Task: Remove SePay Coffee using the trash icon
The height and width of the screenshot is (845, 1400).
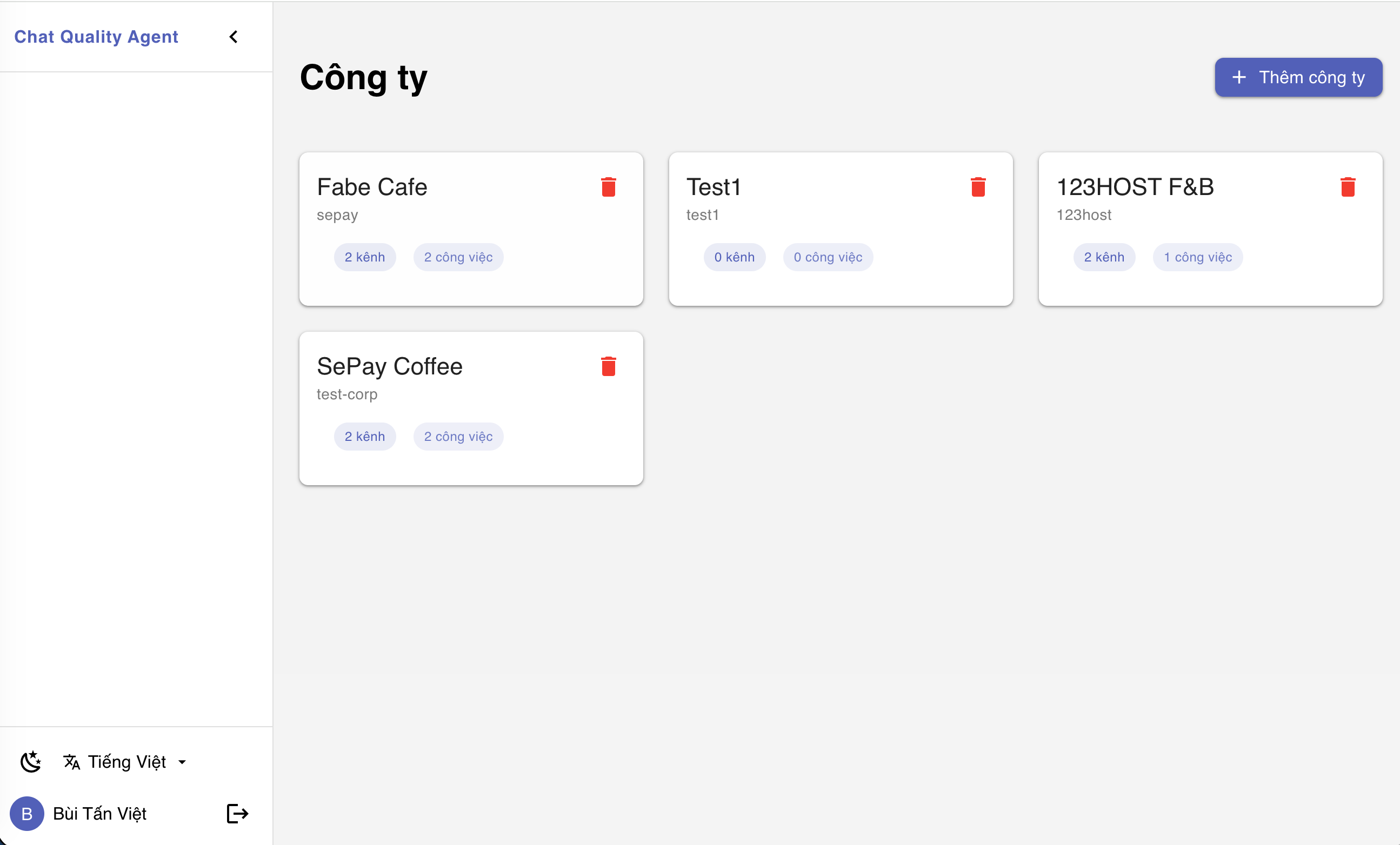Action: point(609,366)
